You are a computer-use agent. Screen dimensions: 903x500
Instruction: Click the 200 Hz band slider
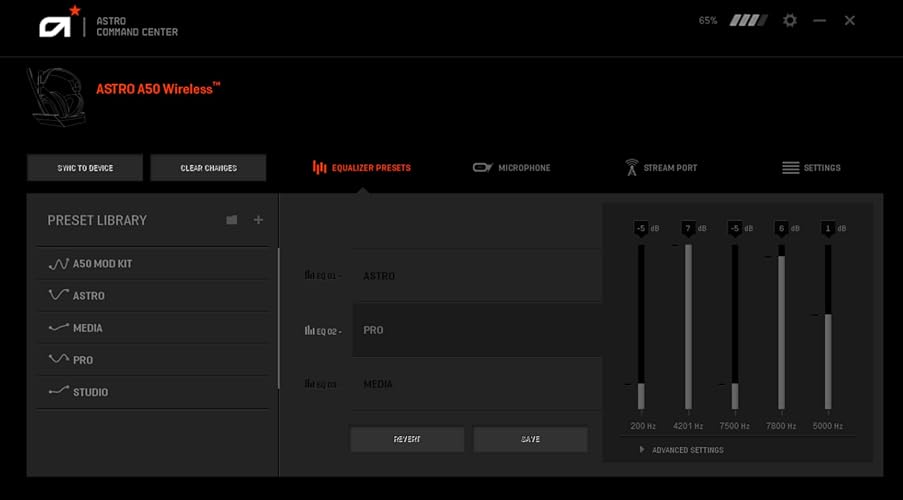(641, 327)
